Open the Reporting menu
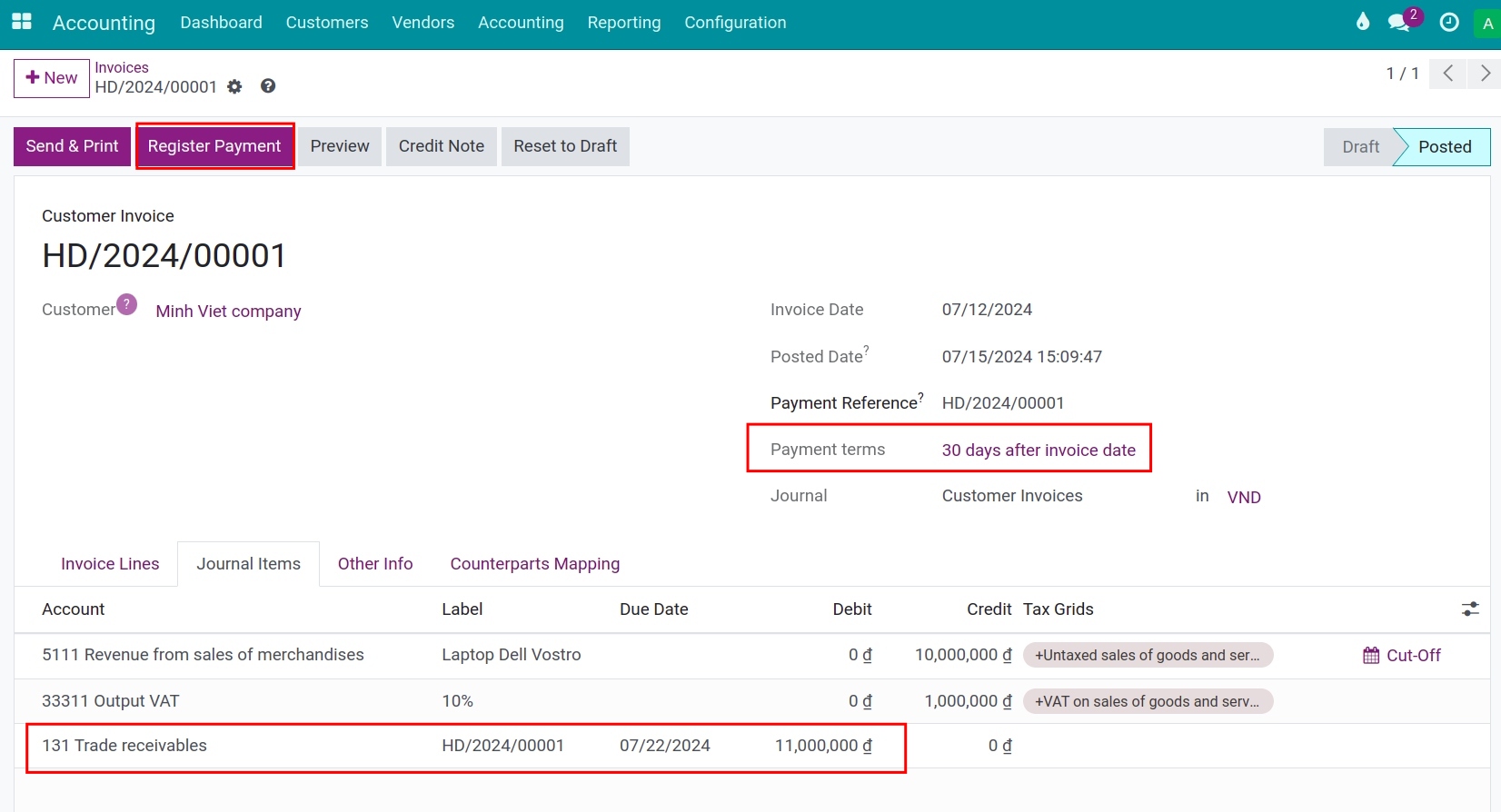1501x812 pixels. pyautogui.click(x=624, y=23)
